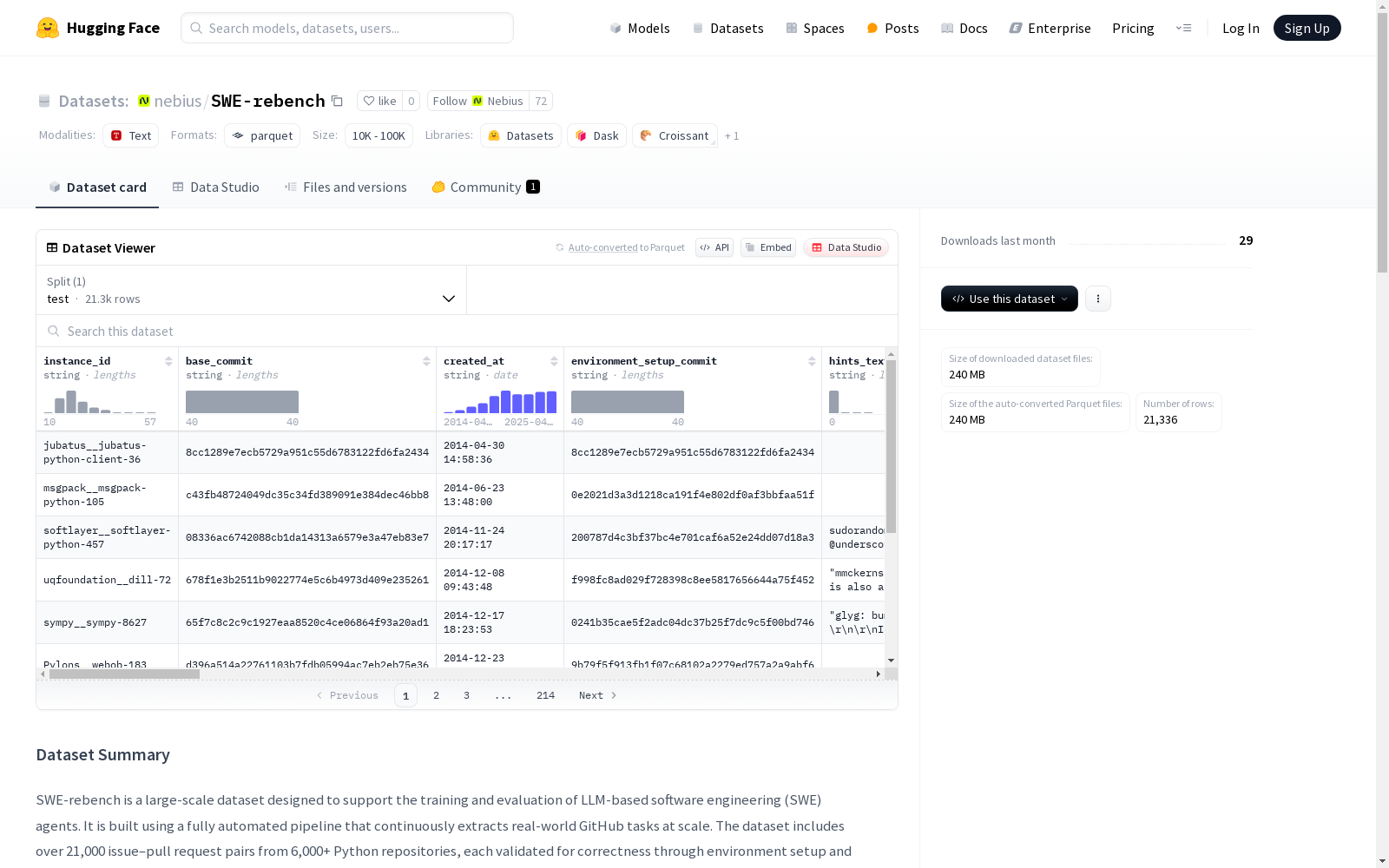Open the API button in Dataset Viewer
Screen dimensions: 1389x868
tap(714, 247)
